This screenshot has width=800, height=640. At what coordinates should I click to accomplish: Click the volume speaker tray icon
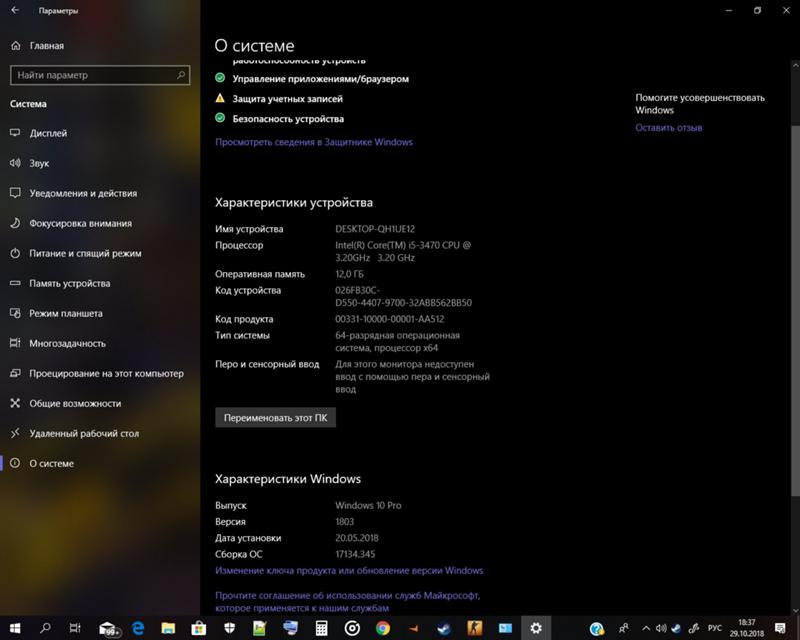point(661,628)
